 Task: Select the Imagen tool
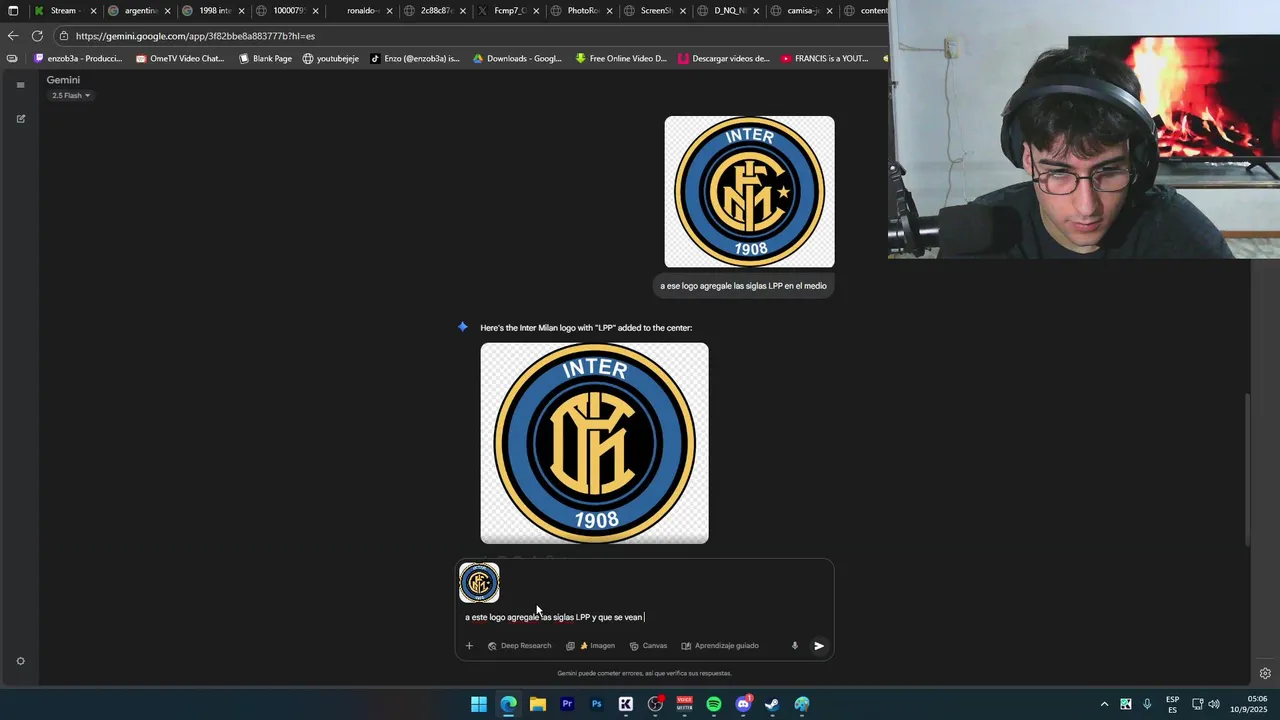coord(590,646)
